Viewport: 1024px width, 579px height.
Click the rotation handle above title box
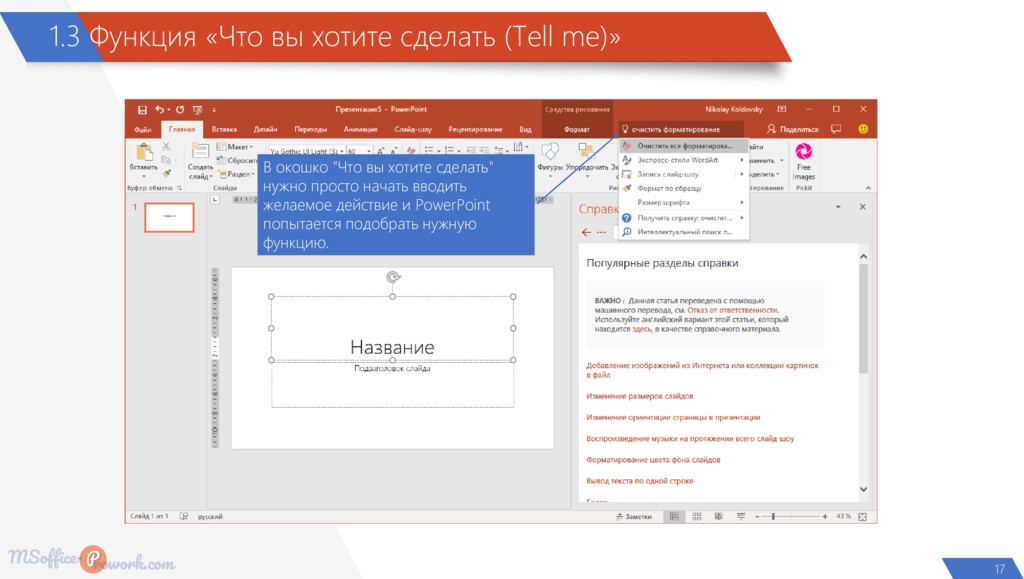pos(392,277)
